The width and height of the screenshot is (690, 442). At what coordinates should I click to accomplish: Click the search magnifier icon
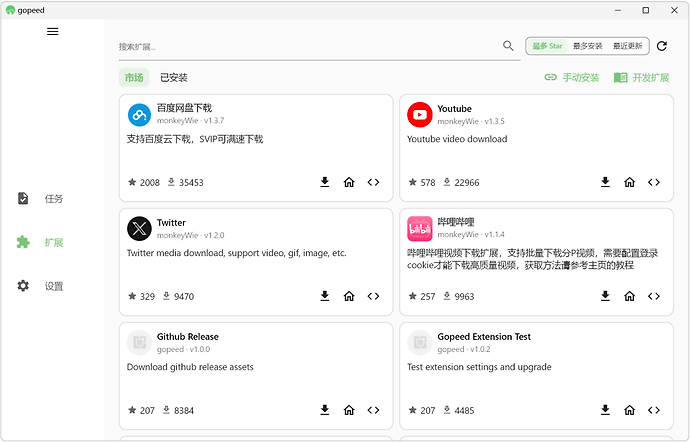508,46
